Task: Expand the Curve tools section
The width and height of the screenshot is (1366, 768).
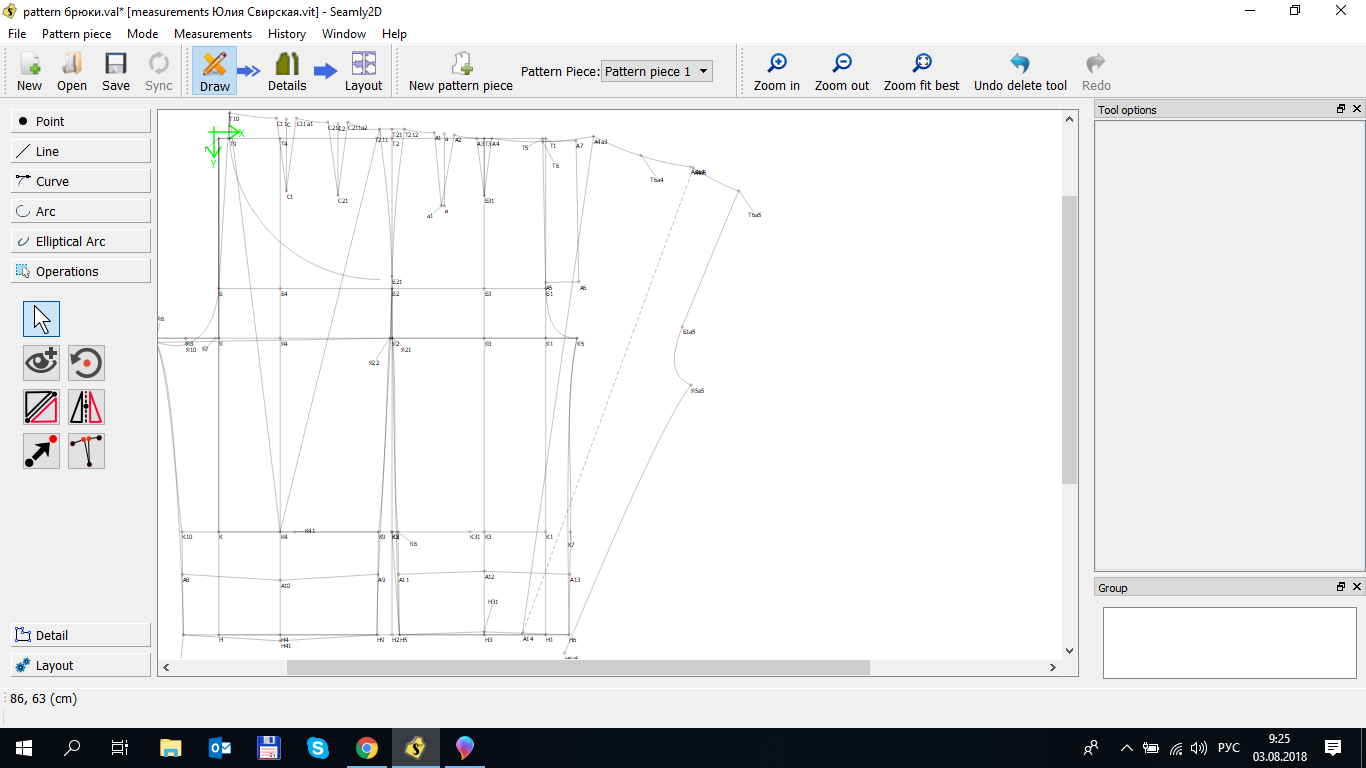Action: point(81,181)
